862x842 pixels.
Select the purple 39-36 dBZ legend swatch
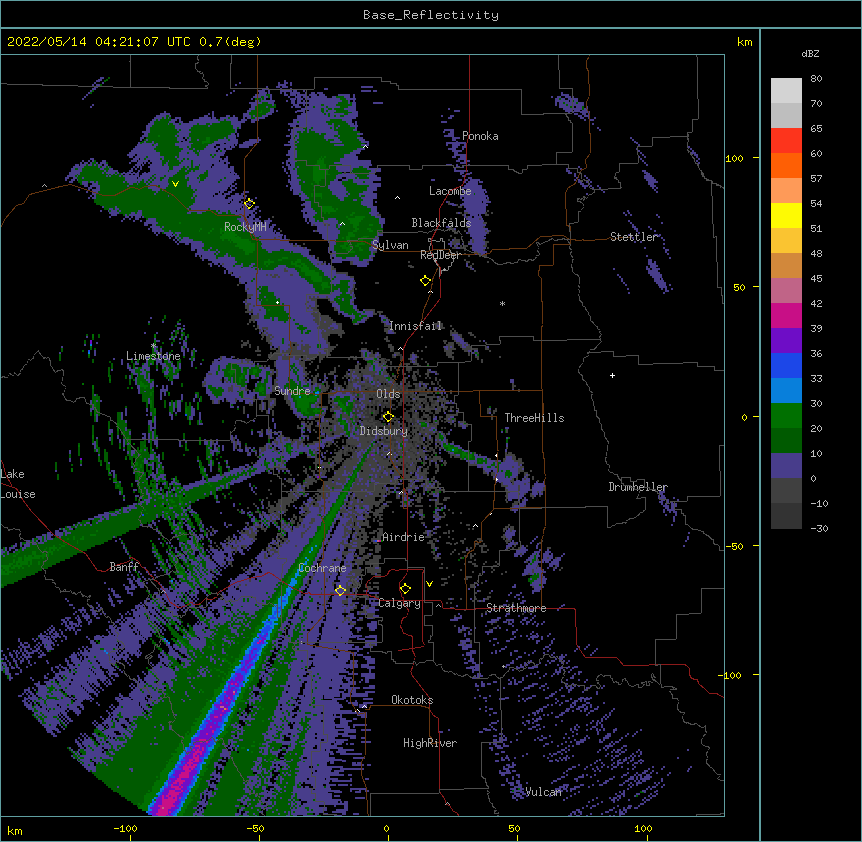tap(786, 341)
